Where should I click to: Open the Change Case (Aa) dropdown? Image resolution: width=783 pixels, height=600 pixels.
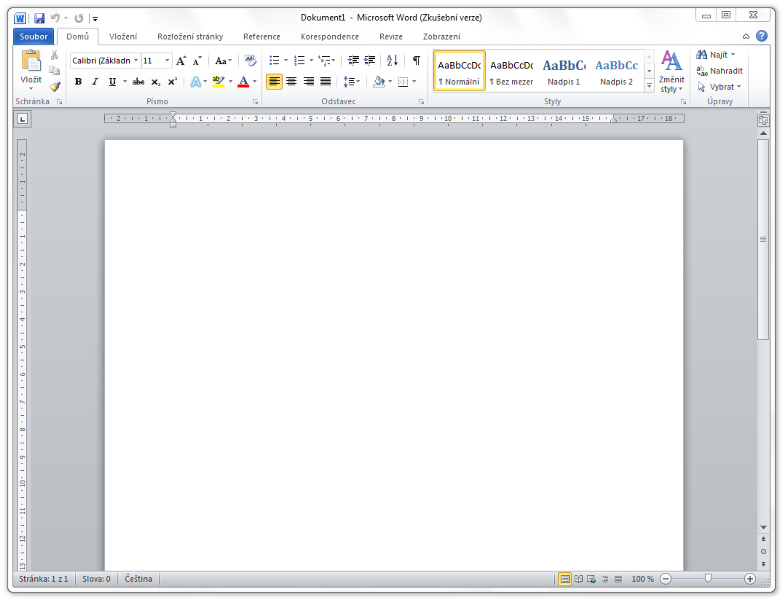click(x=223, y=60)
